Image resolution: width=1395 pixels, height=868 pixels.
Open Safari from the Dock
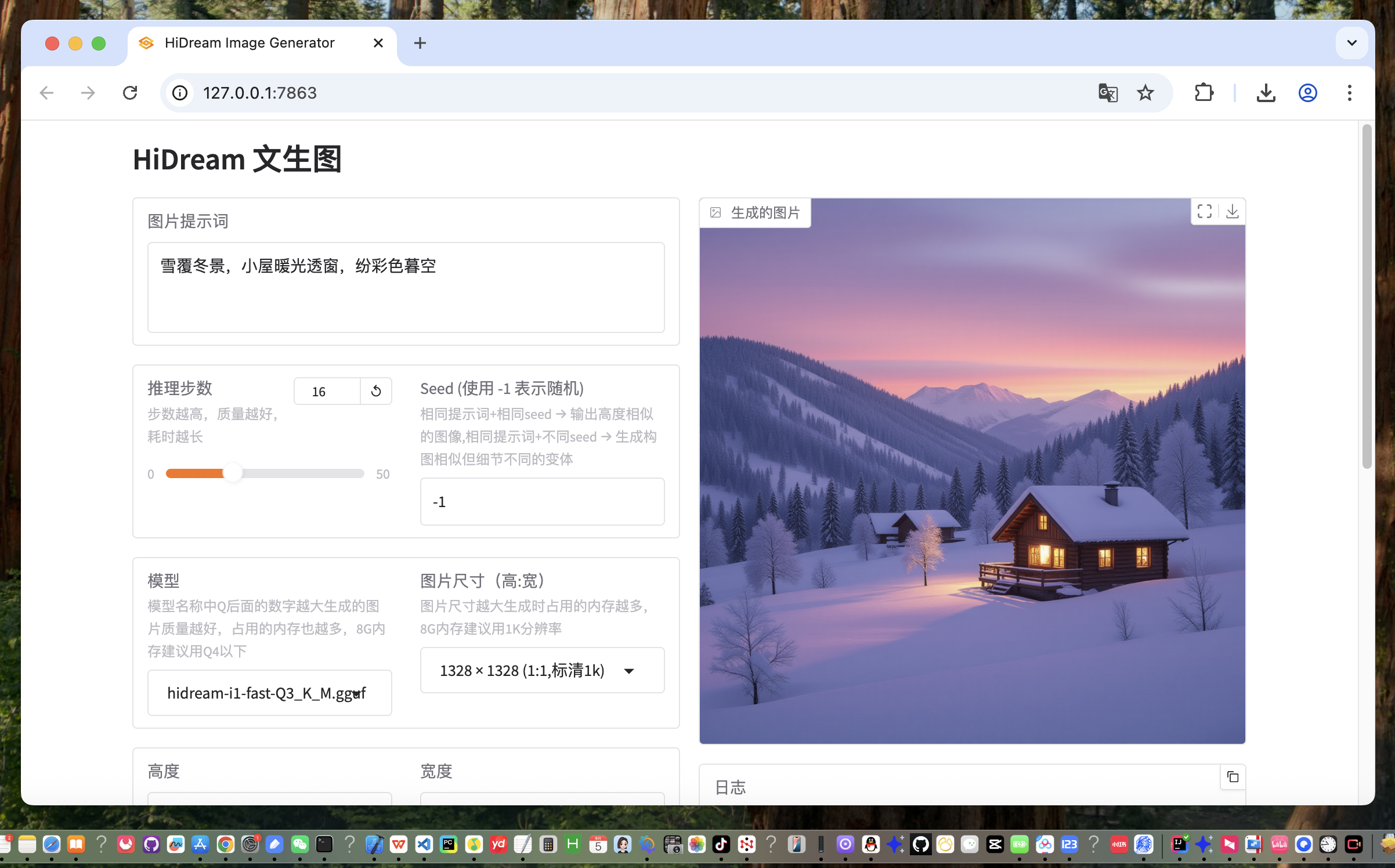tap(51, 844)
